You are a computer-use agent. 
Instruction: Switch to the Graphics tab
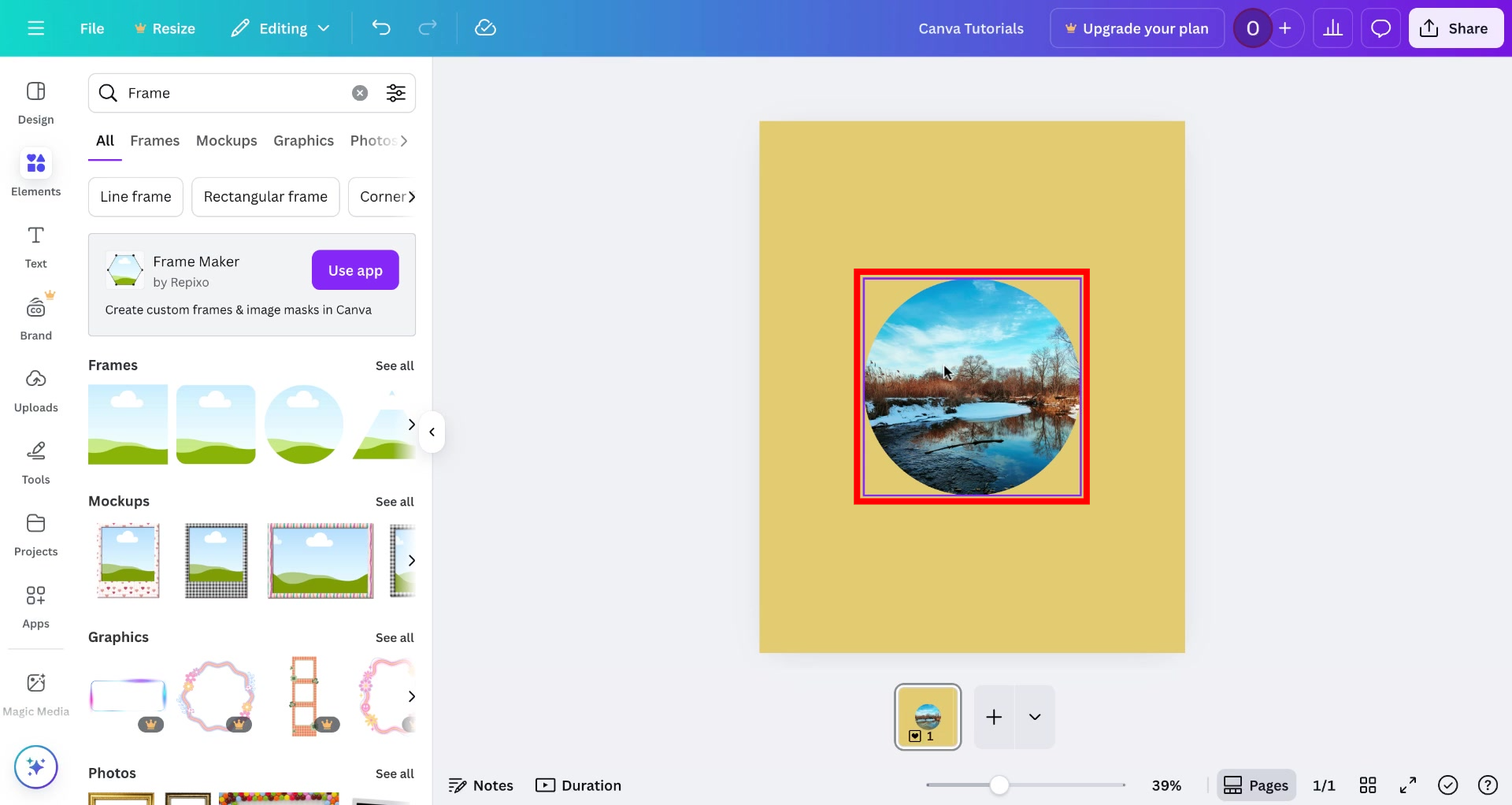click(303, 140)
